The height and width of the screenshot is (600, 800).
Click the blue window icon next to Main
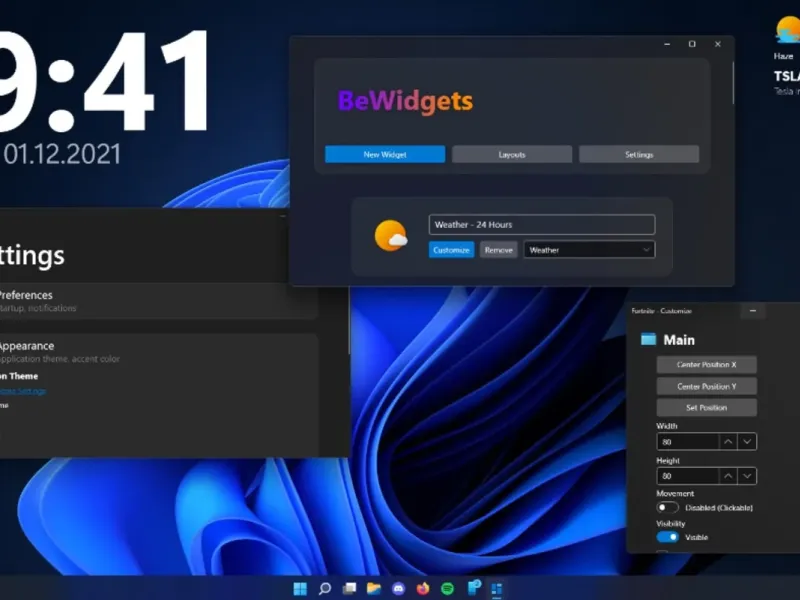(648, 339)
